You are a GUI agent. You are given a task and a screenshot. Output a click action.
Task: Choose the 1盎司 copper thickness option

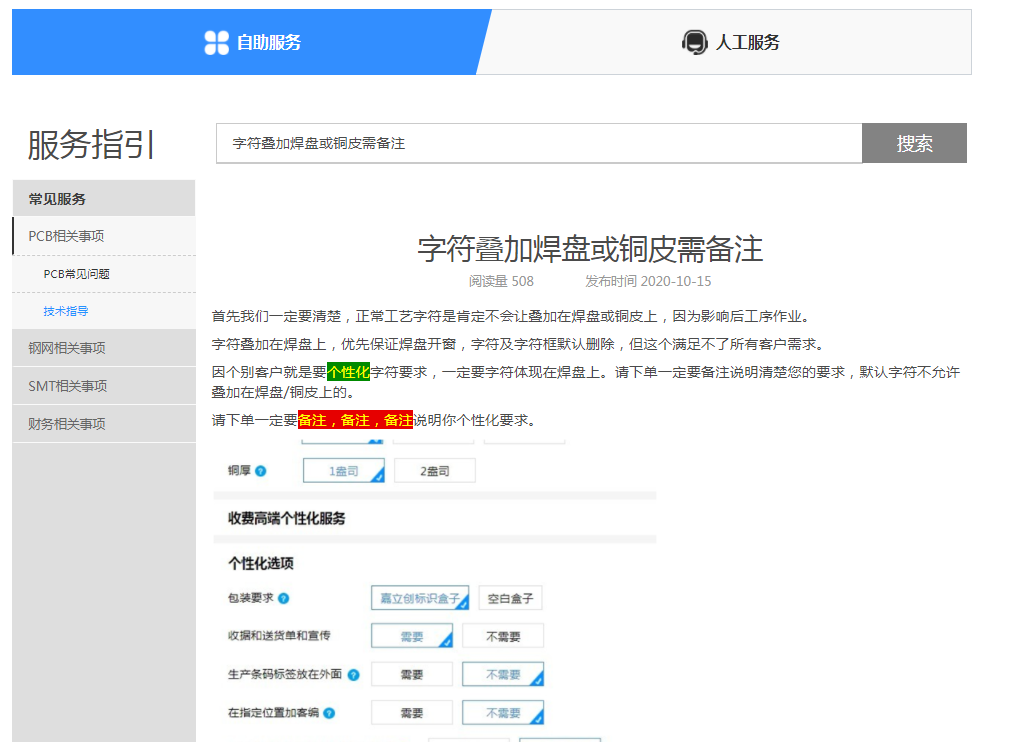[x=343, y=471]
